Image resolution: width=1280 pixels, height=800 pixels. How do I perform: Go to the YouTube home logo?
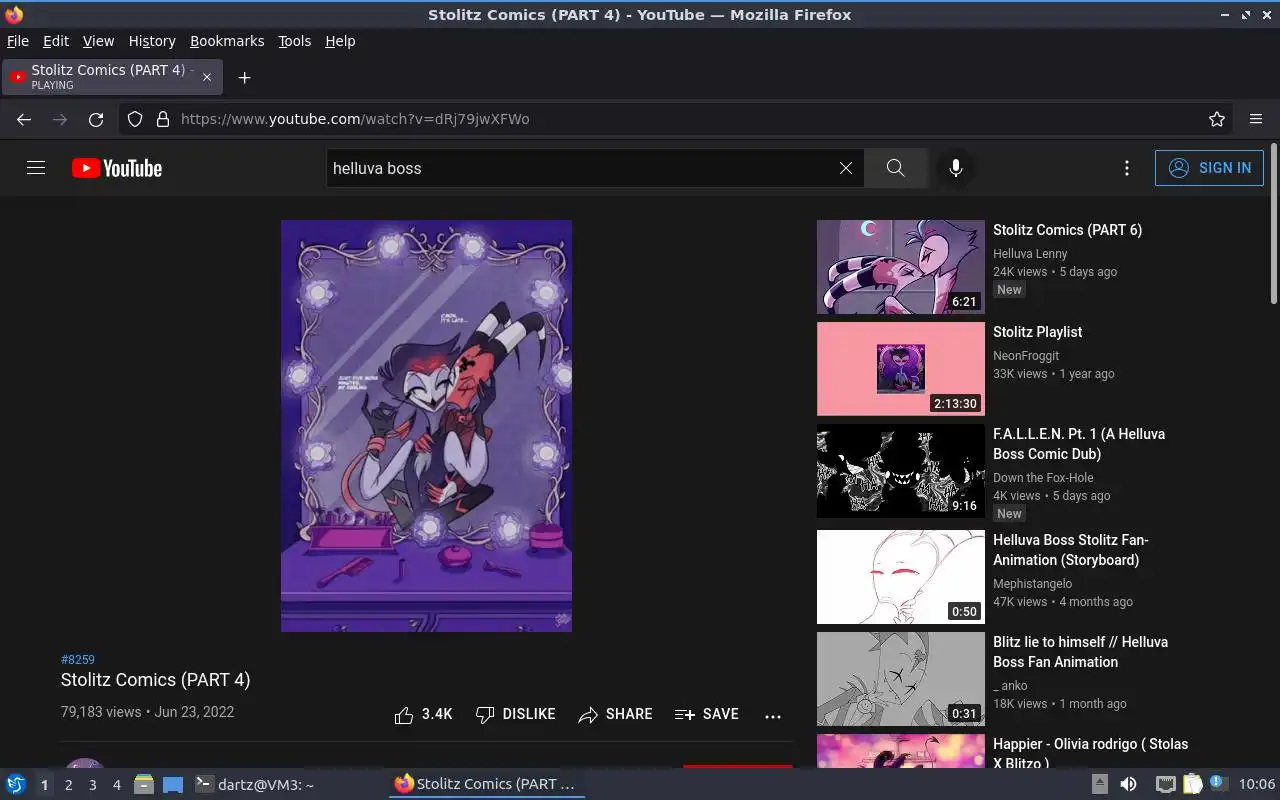[117, 168]
